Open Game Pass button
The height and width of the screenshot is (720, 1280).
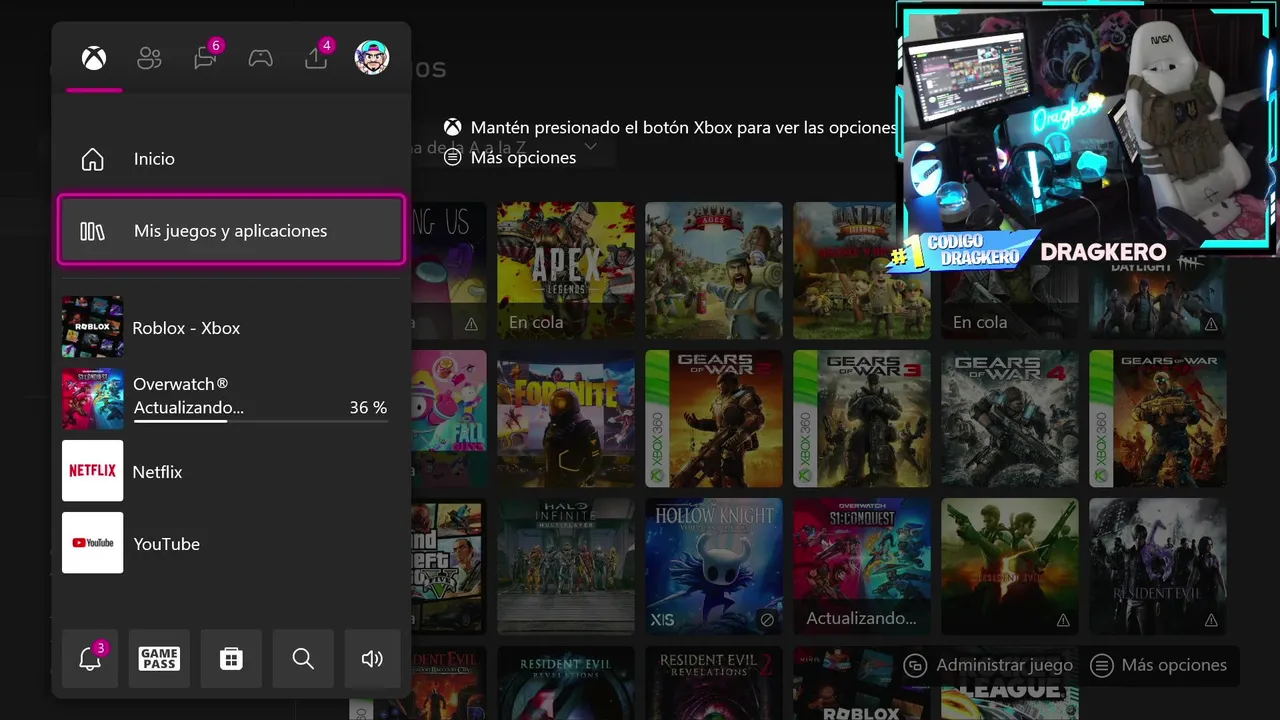click(159, 658)
